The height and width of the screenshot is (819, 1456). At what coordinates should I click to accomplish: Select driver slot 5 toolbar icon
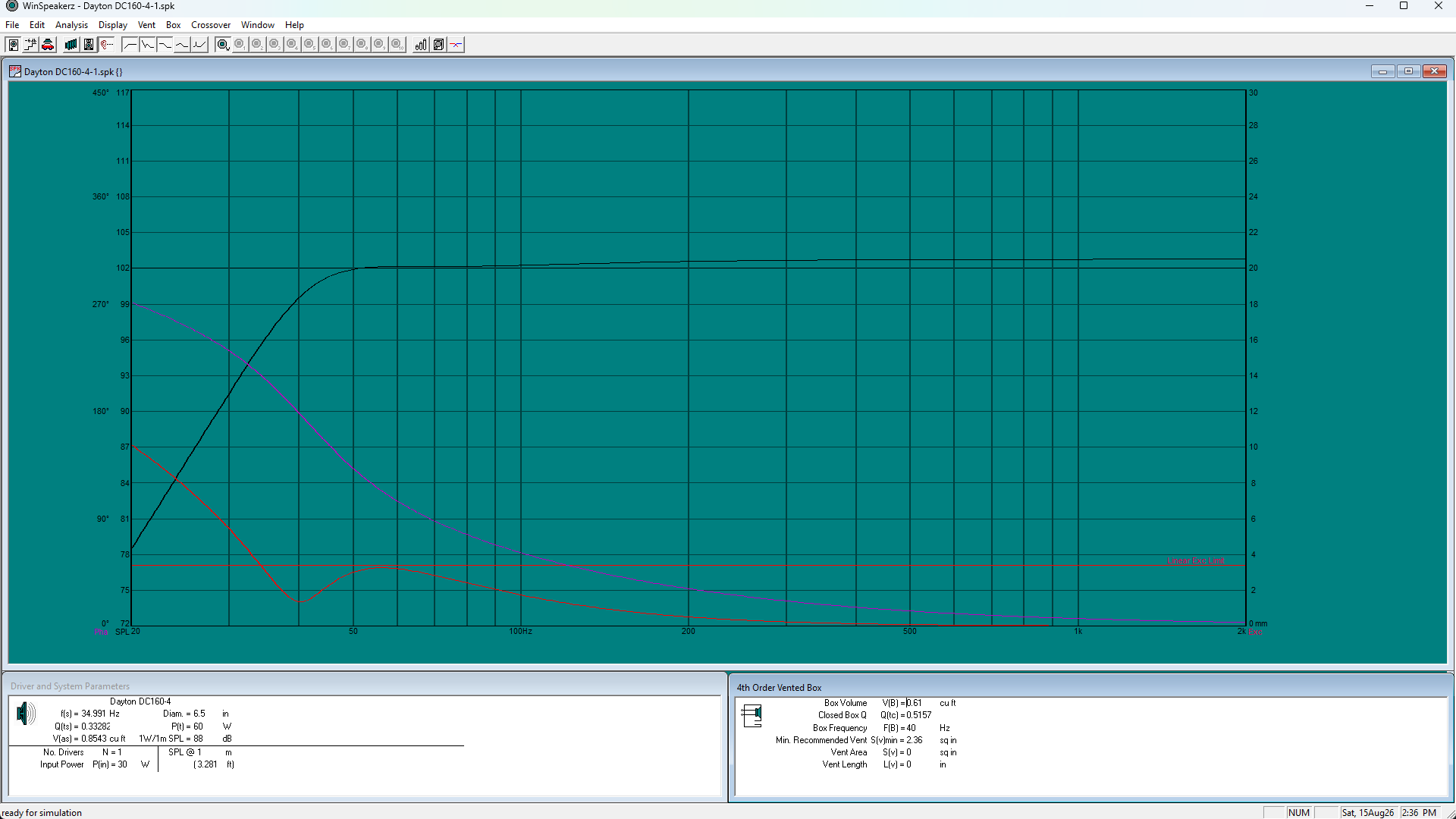tap(309, 45)
